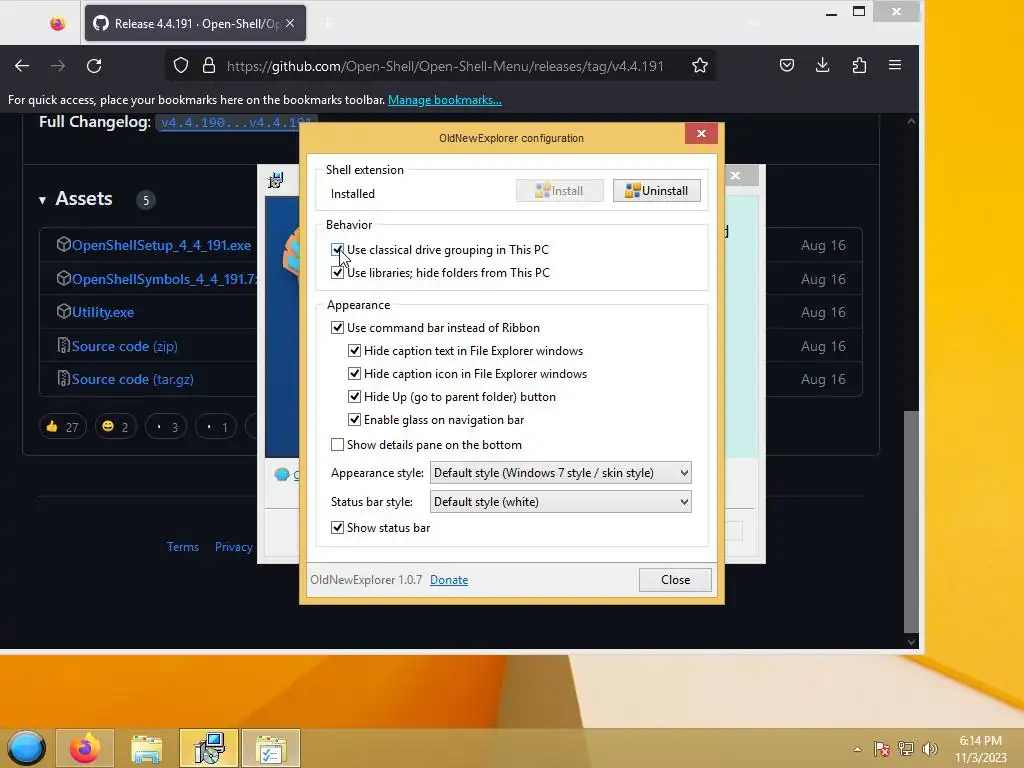The width and height of the screenshot is (1024, 768).
Task: Open the Privacy footer link
Action: coord(233,547)
